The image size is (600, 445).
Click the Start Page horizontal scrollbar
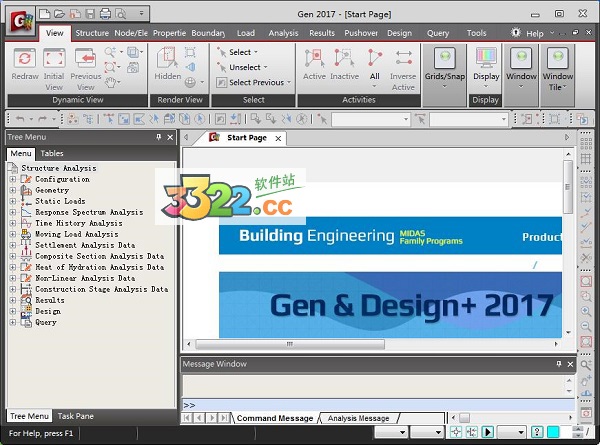pyautogui.click(x=290, y=344)
